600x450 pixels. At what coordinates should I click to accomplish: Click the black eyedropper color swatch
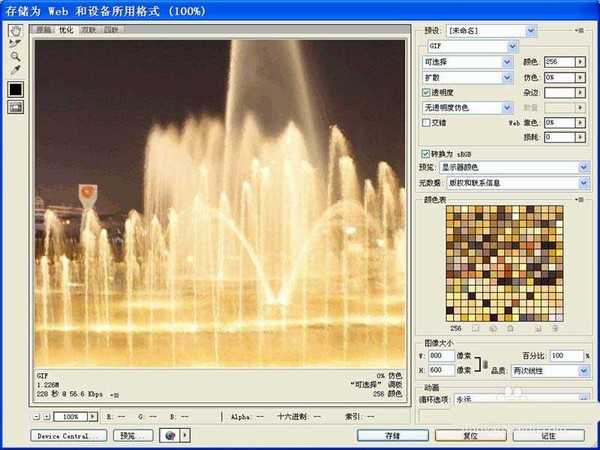(16, 89)
